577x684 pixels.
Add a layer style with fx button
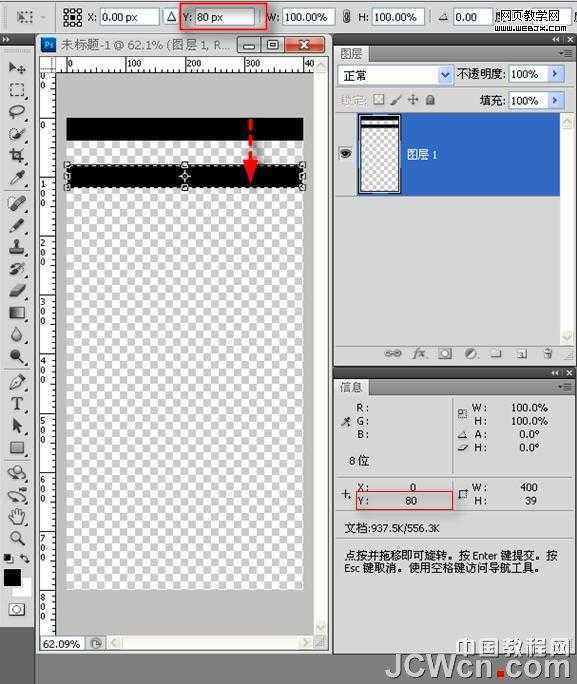419,353
